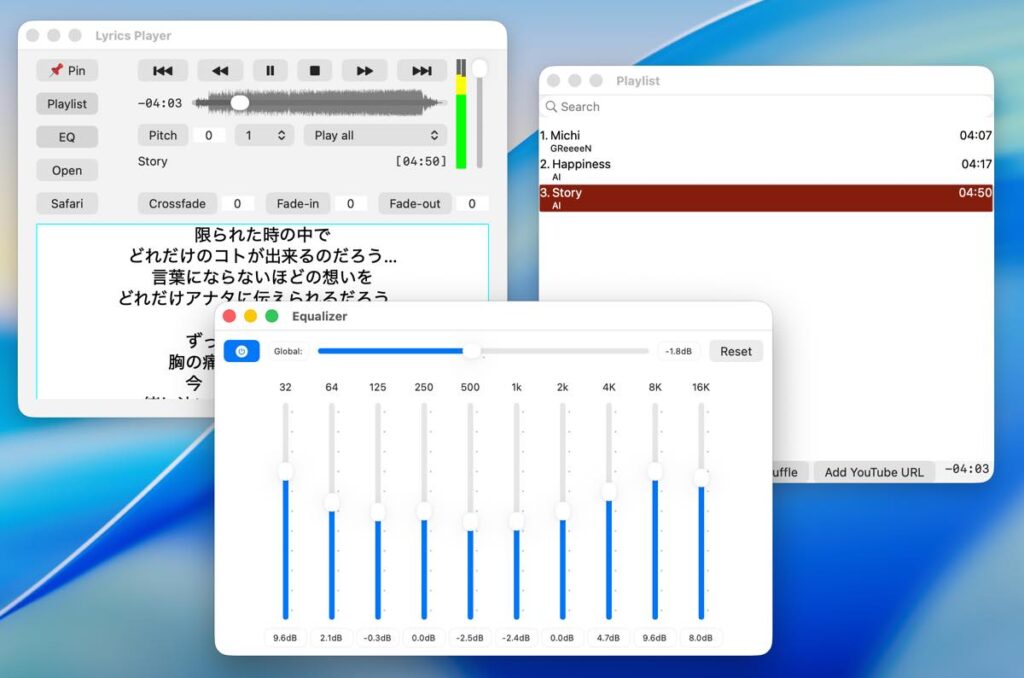The image size is (1024, 678).
Task: Click the song waveform seek bar
Action: pos(318,102)
